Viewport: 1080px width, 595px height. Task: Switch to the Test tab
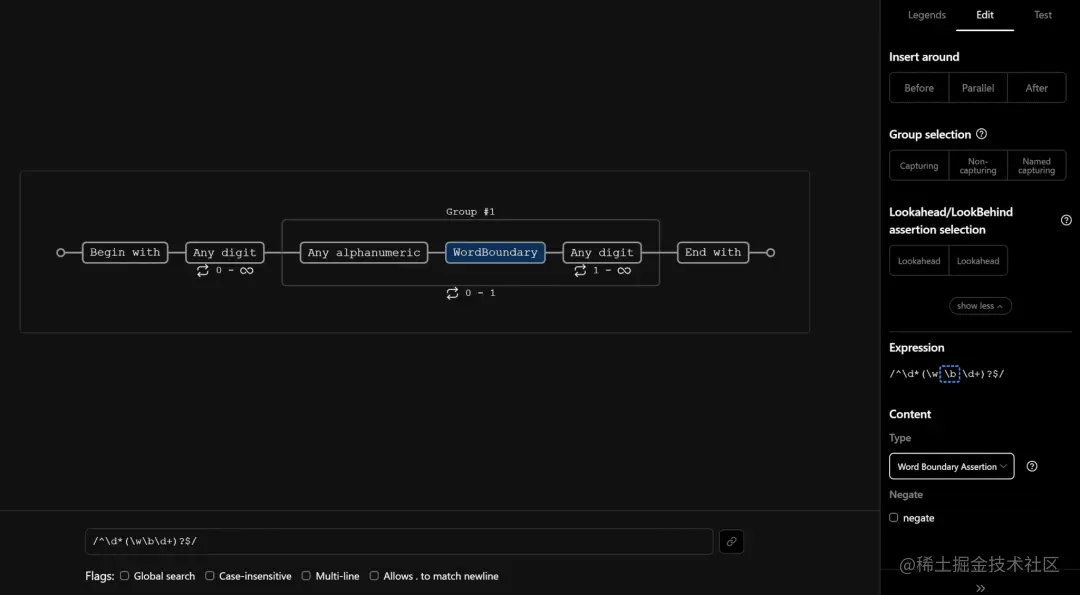point(1043,15)
